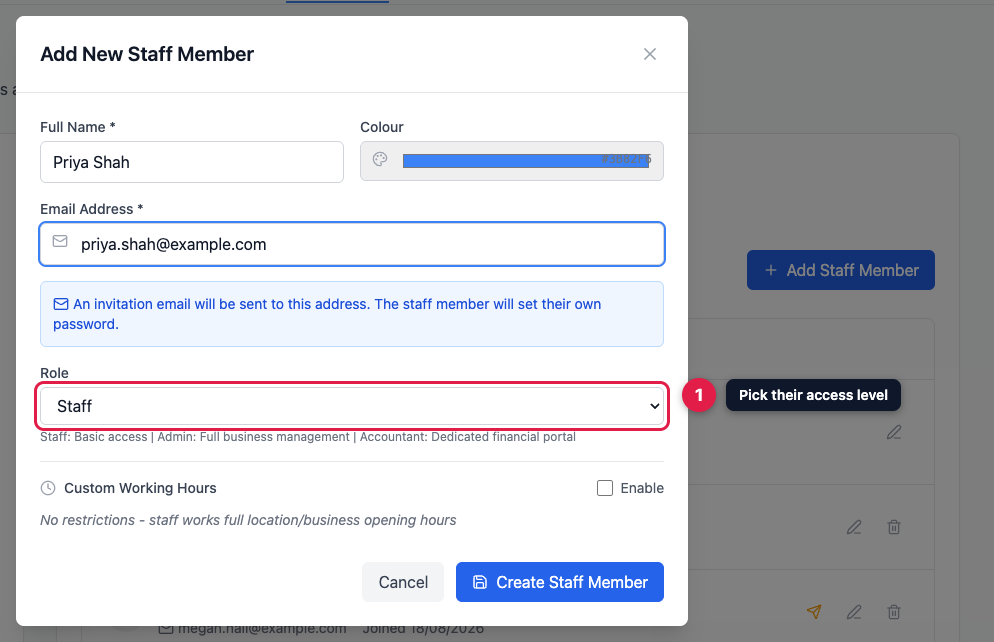Screen dimensions: 994x642
Task: Click the 'Staff: Basic access' role helper text
Action: pyautogui.click(x=308, y=437)
